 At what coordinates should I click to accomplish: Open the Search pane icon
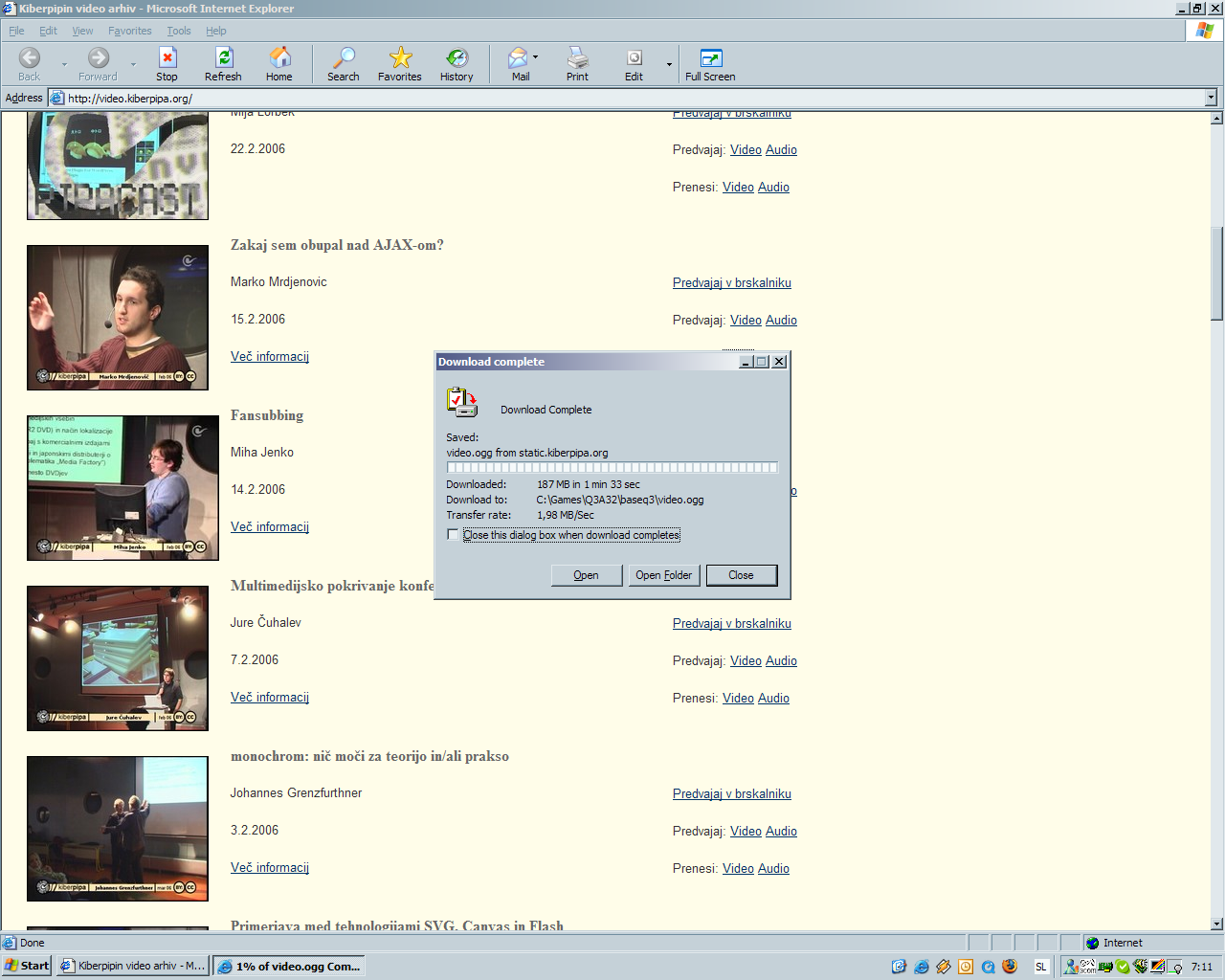[344, 57]
